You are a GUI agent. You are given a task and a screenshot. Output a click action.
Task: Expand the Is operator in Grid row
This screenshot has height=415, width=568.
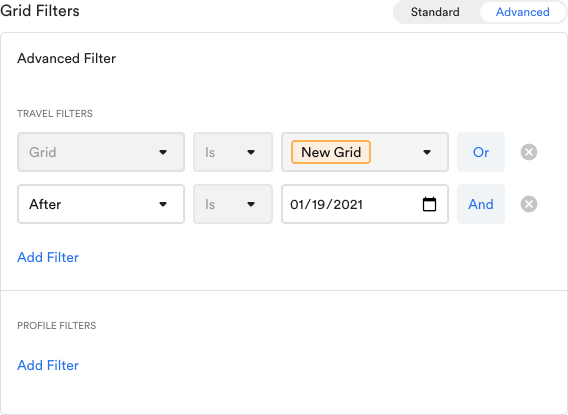[233, 152]
